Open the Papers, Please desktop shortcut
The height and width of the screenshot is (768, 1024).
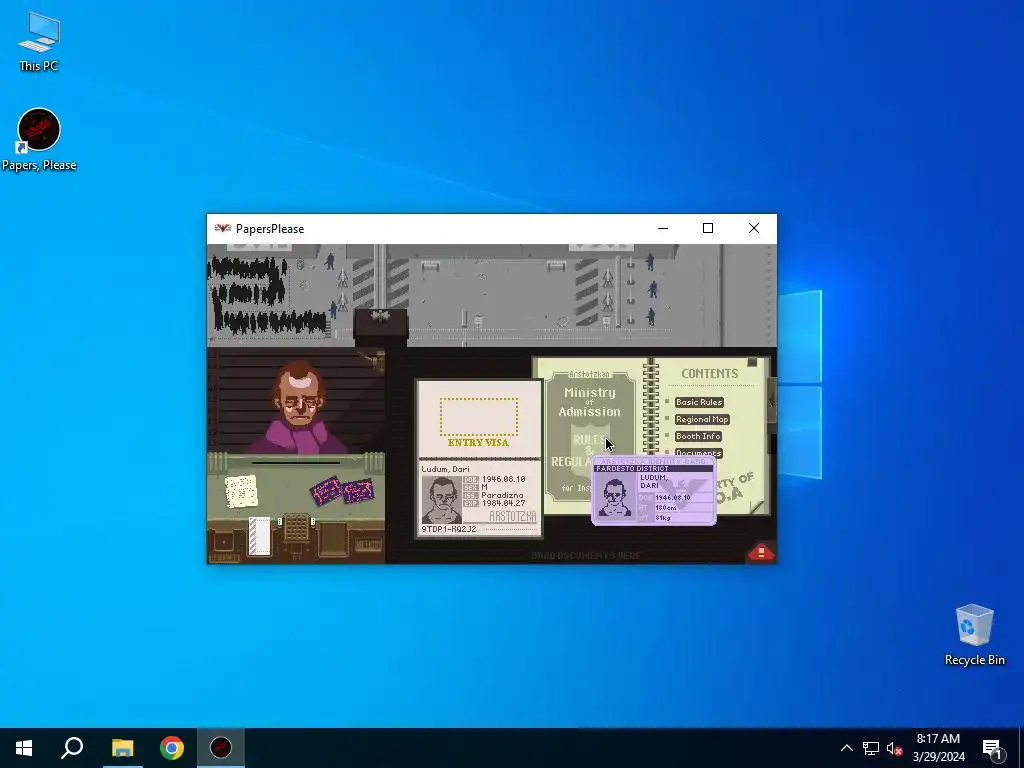click(x=39, y=140)
